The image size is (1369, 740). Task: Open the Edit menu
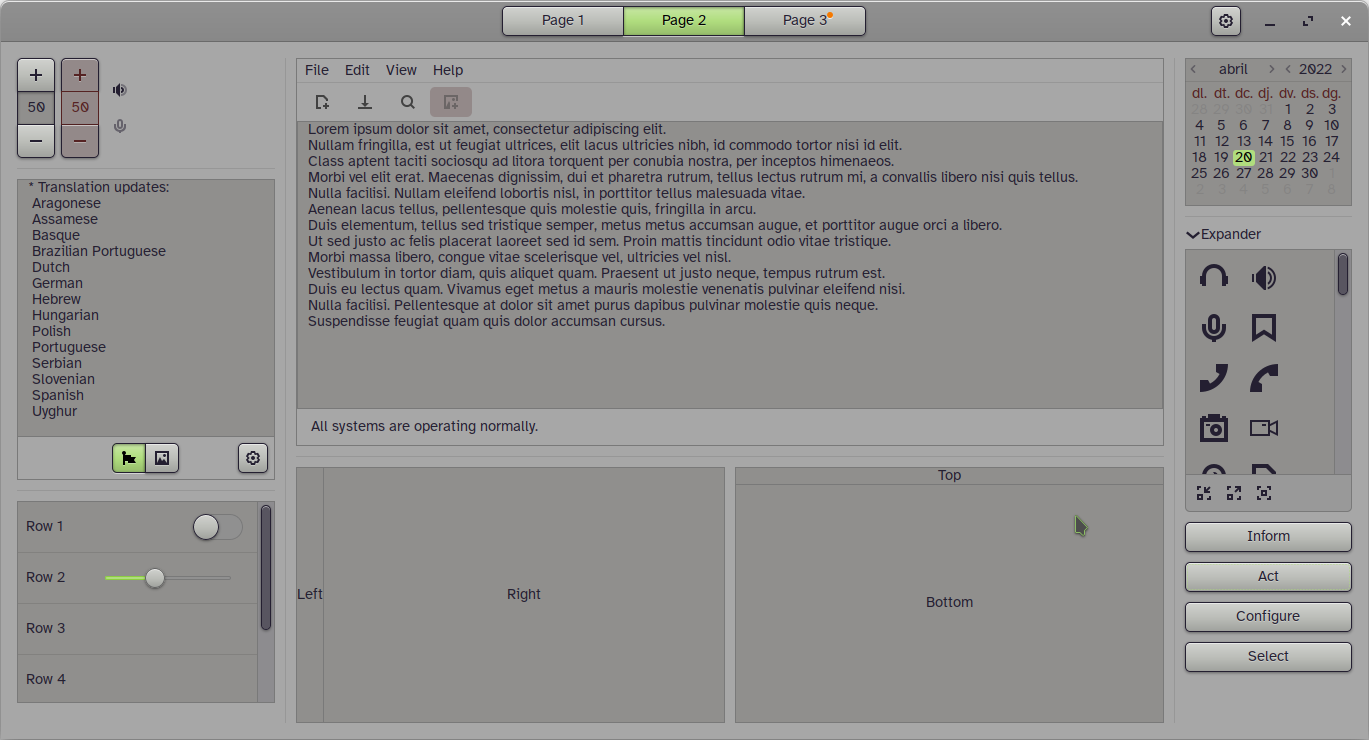pyautogui.click(x=357, y=70)
